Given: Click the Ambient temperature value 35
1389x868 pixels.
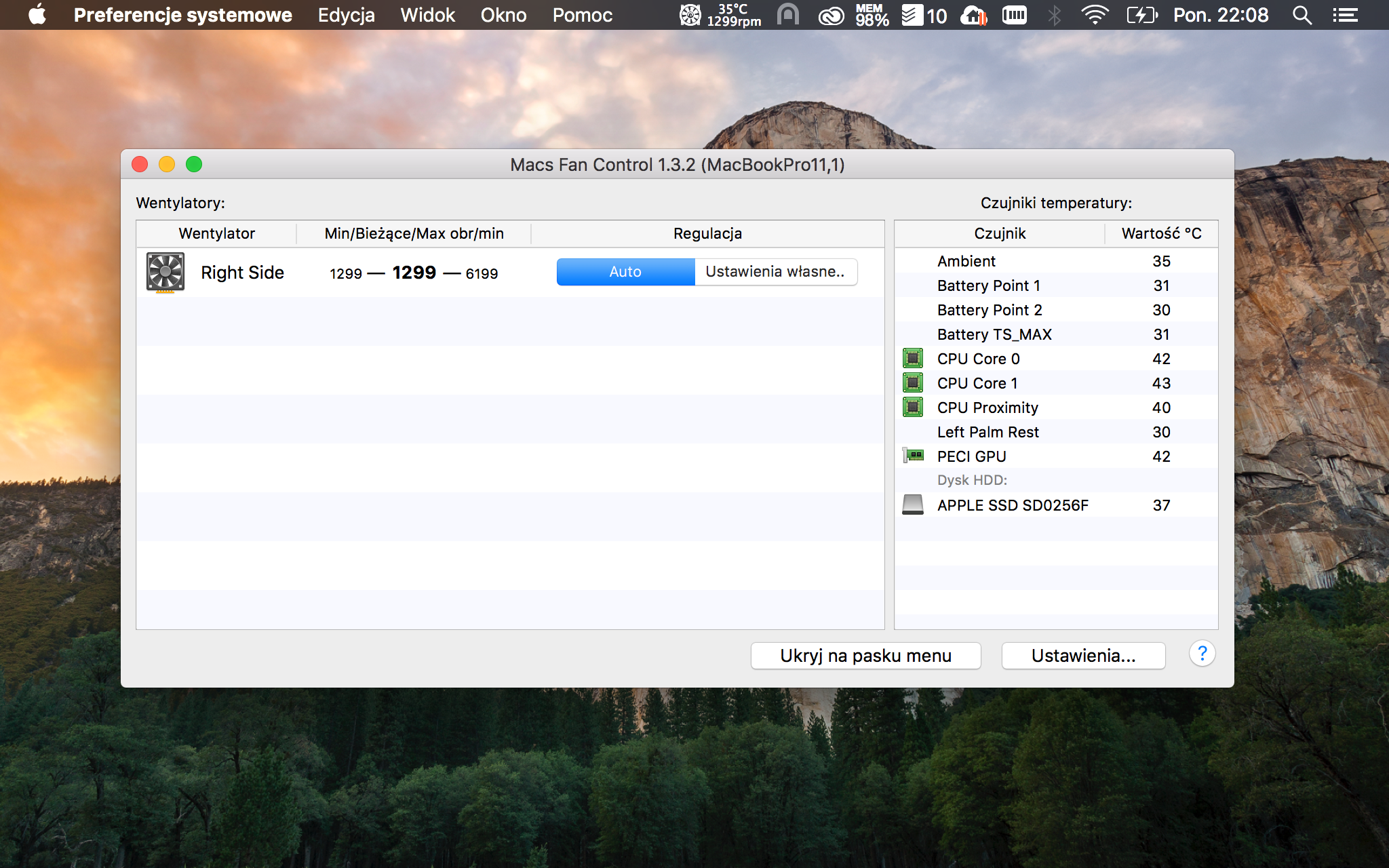Looking at the screenshot, I should pos(1161,261).
